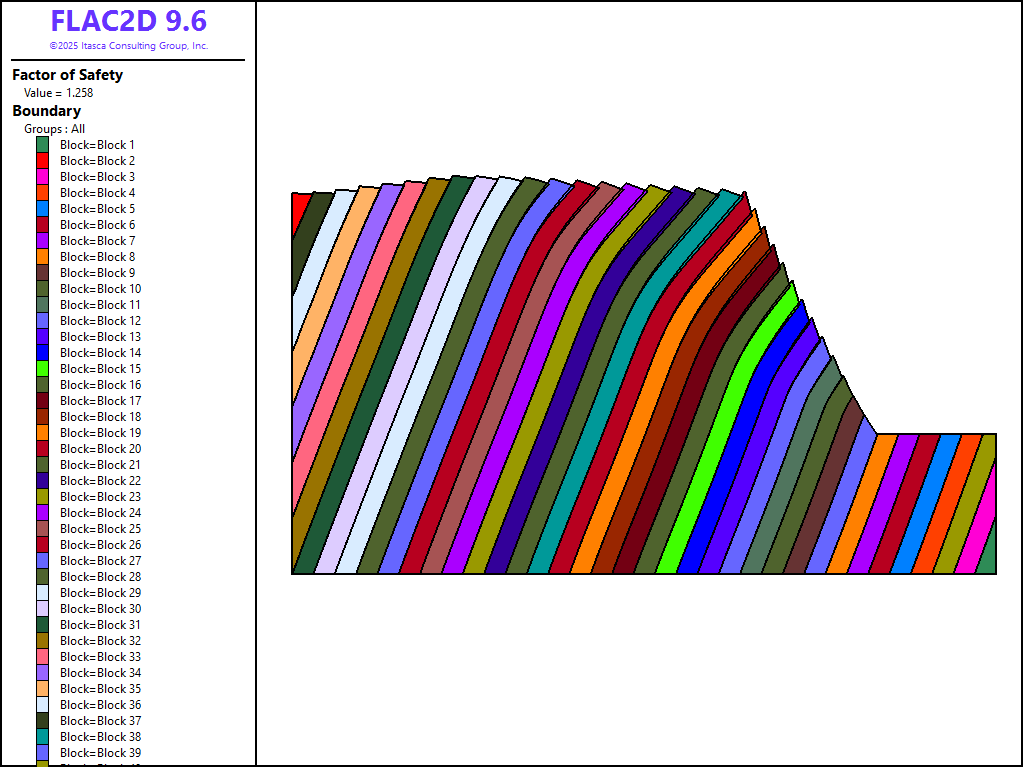
Task: Select the red Block 2 legend swatch
Action: tap(43, 161)
